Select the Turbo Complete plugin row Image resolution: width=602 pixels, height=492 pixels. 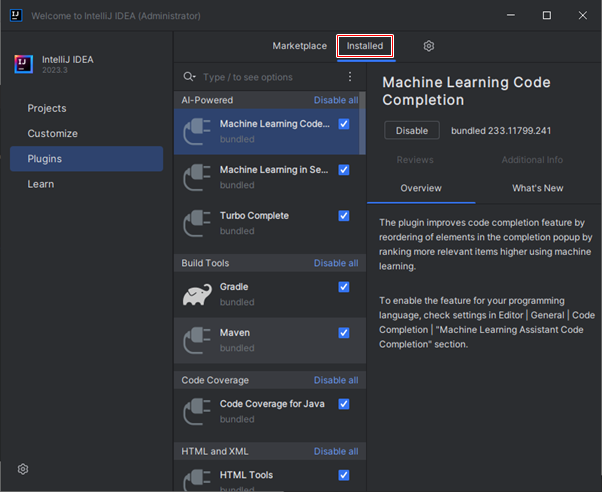pos(270,224)
